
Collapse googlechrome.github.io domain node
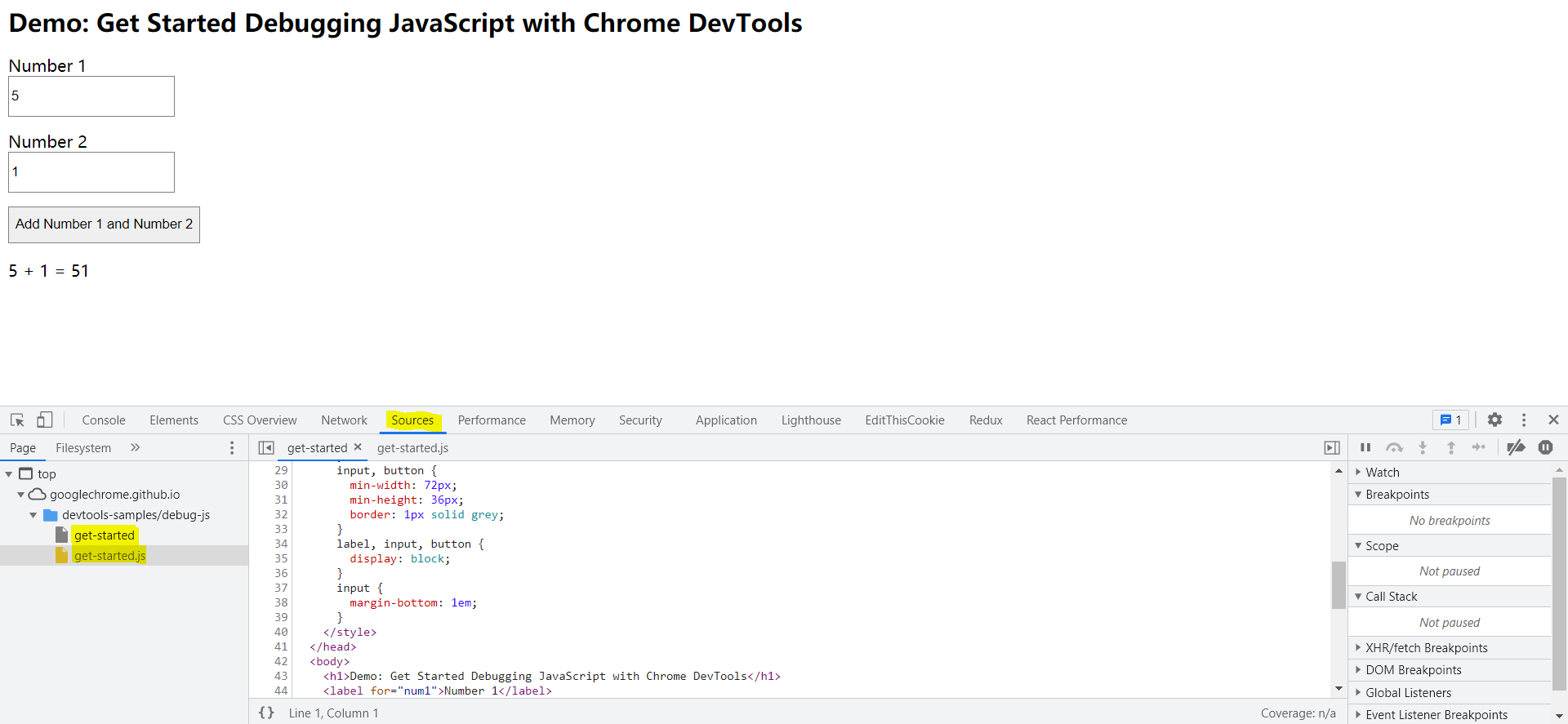pyautogui.click(x=21, y=495)
